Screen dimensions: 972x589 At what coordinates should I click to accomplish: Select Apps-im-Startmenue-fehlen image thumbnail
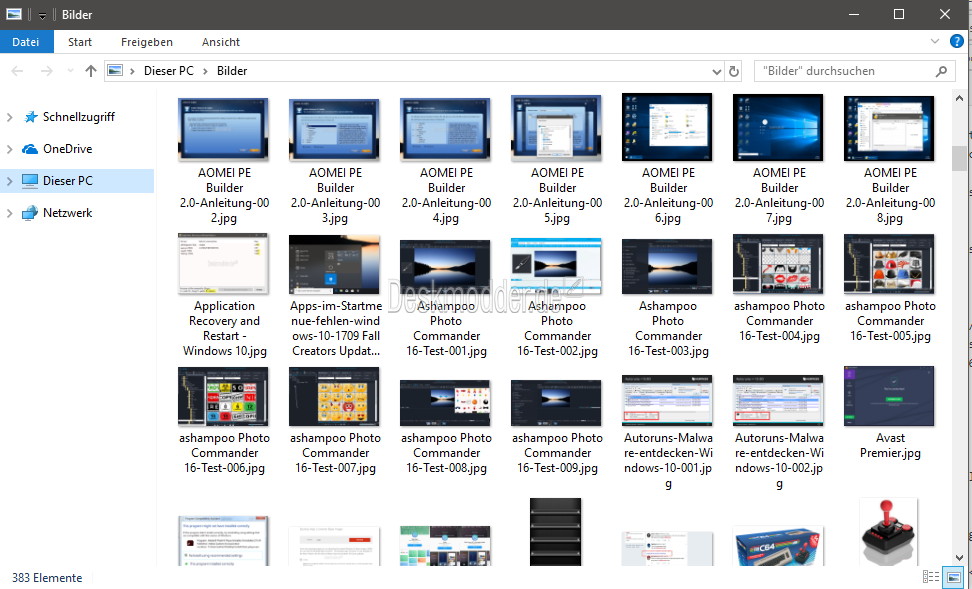tap(334, 265)
